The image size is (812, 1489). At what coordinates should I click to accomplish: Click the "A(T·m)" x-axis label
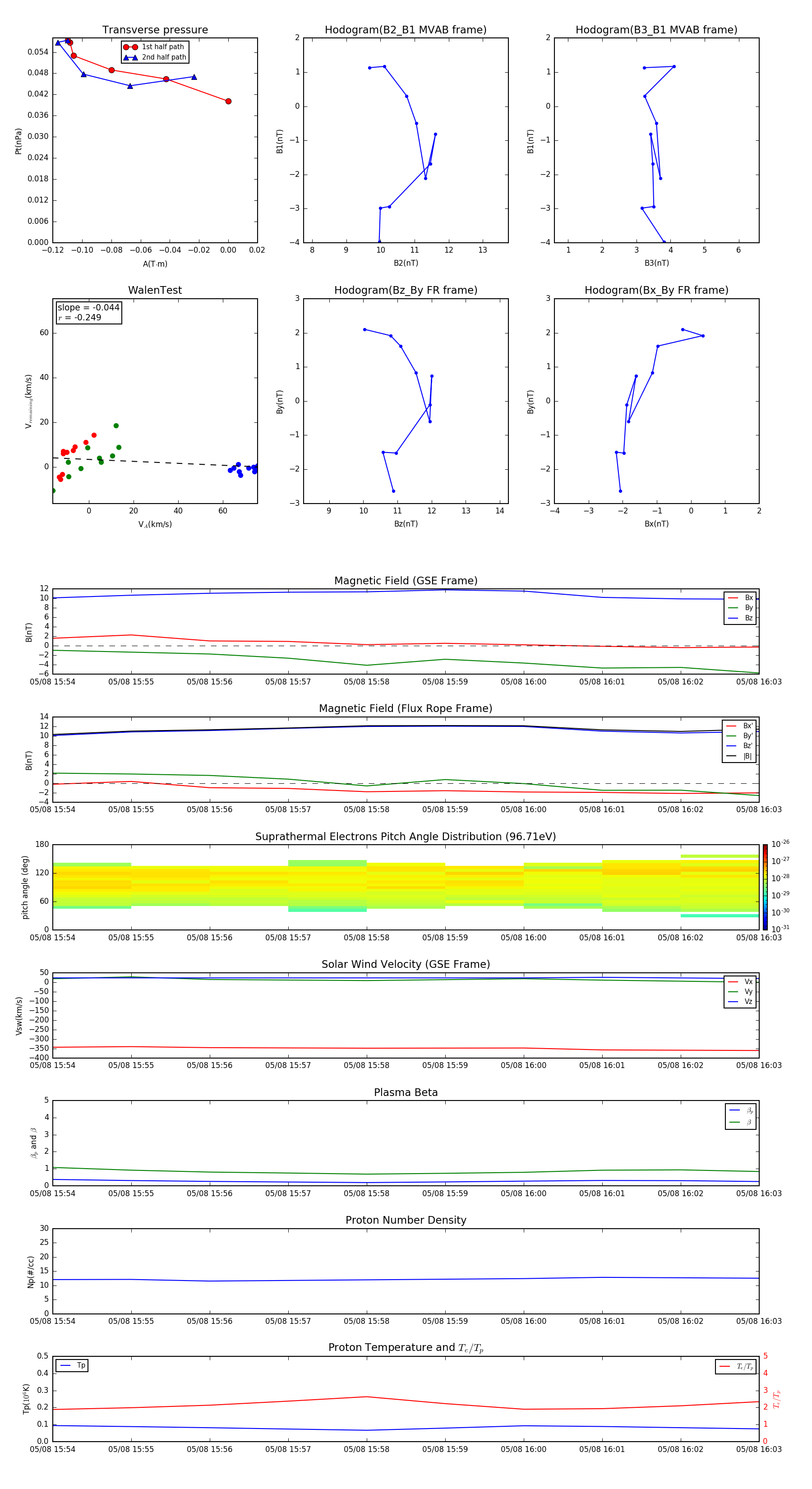pyautogui.click(x=155, y=264)
